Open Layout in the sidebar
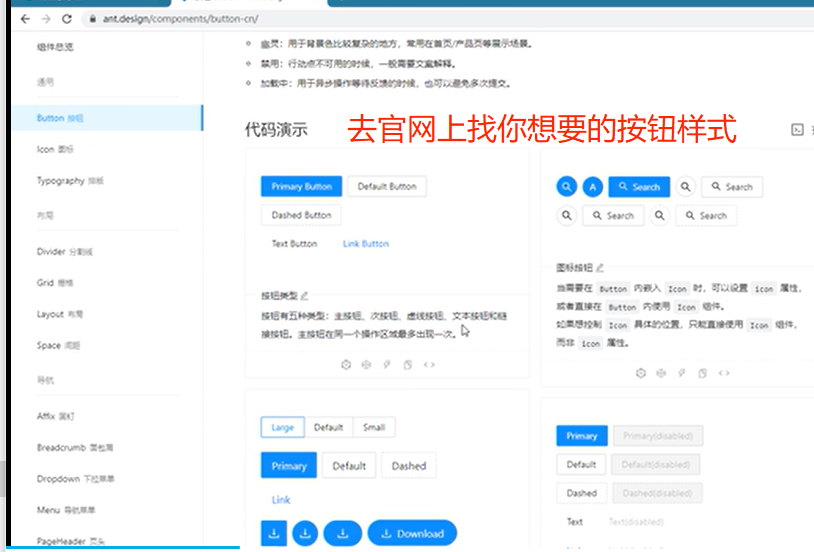The image size is (814, 552). pos(59,314)
